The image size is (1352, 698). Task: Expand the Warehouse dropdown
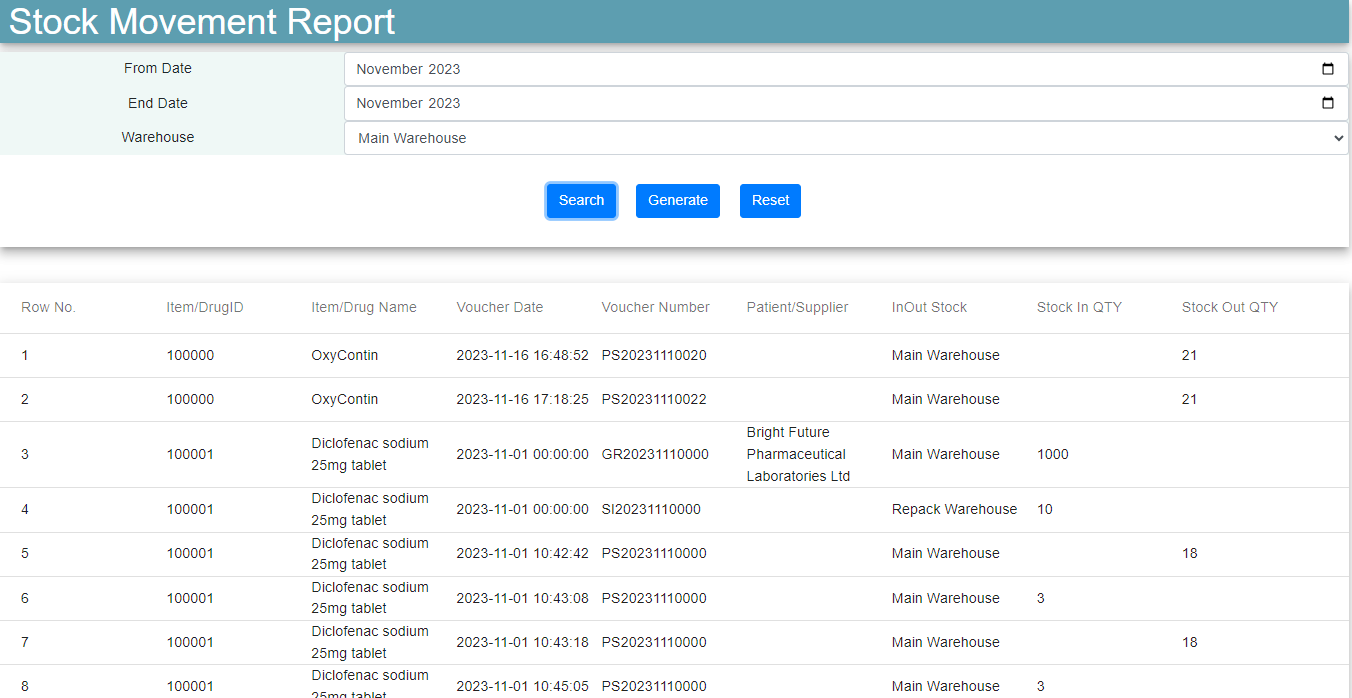point(846,138)
